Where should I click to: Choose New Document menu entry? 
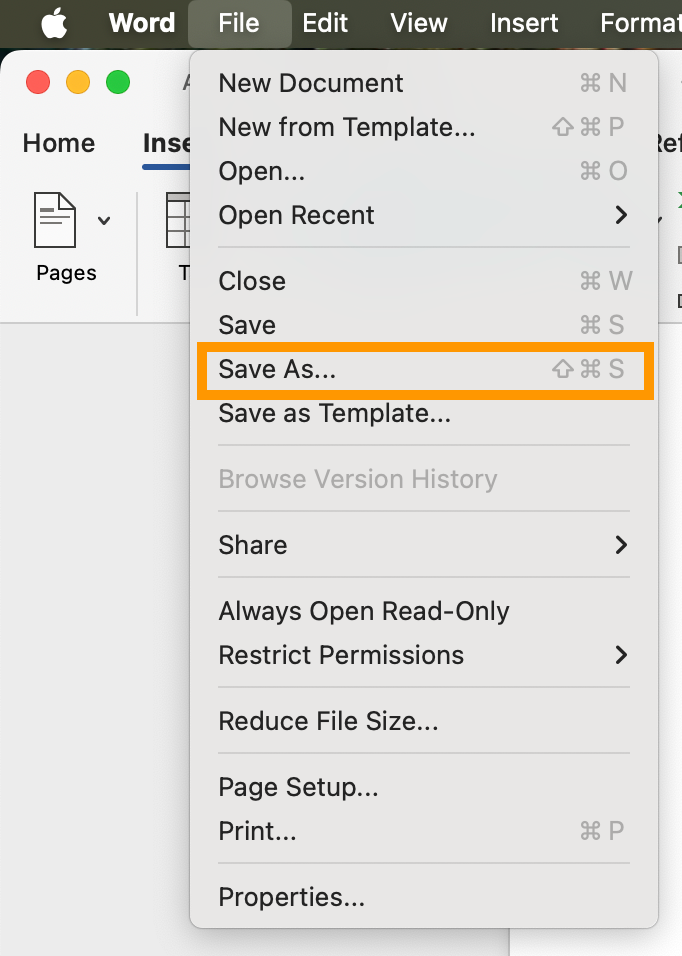pyautogui.click(x=311, y=83)
